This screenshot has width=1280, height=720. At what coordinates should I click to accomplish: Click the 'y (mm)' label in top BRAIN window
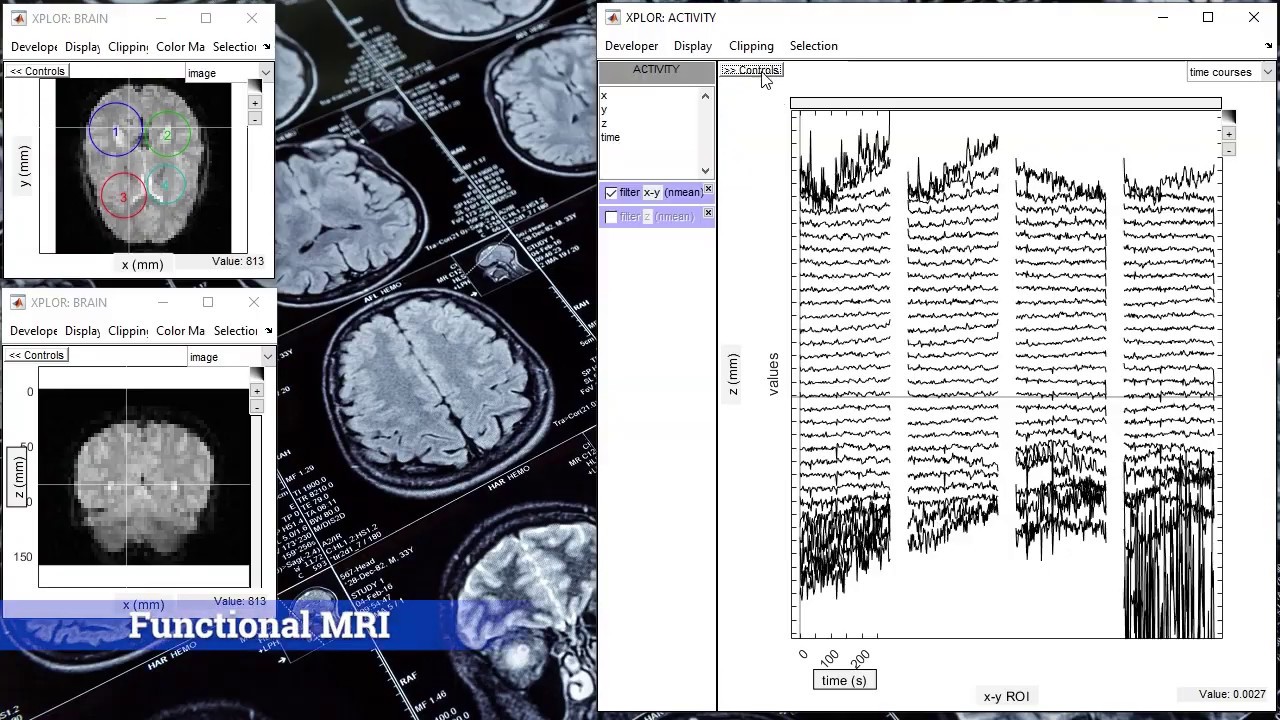click(24, 166)
